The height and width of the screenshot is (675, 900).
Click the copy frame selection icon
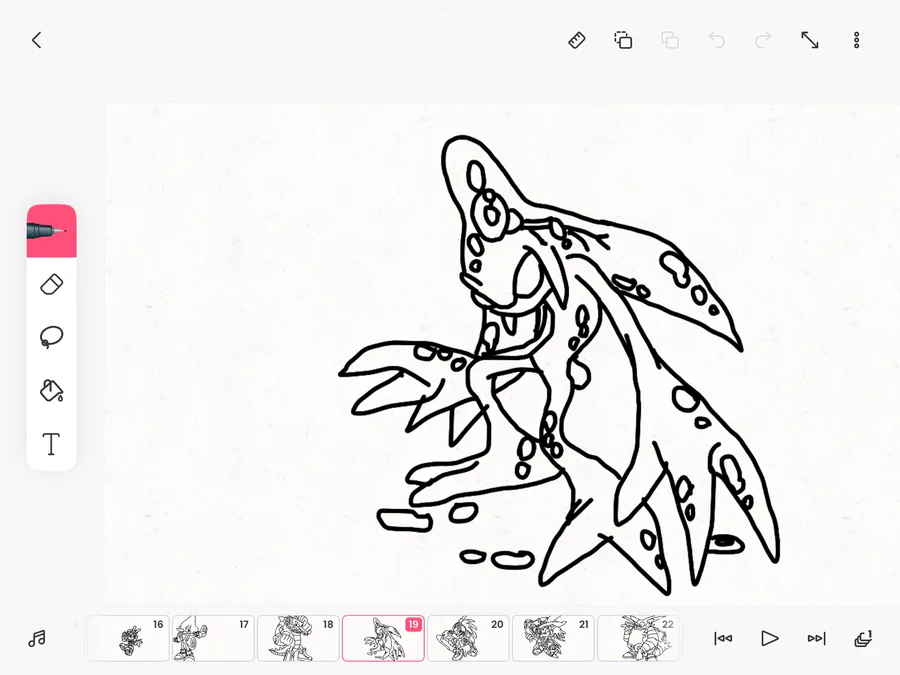(x=623, y=40)
